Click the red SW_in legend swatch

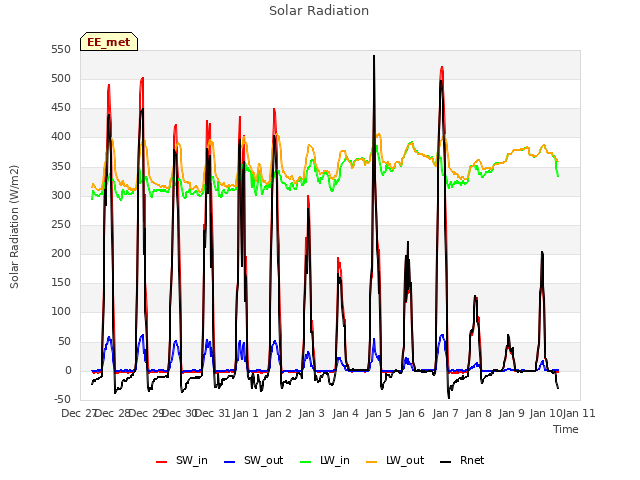162,462
